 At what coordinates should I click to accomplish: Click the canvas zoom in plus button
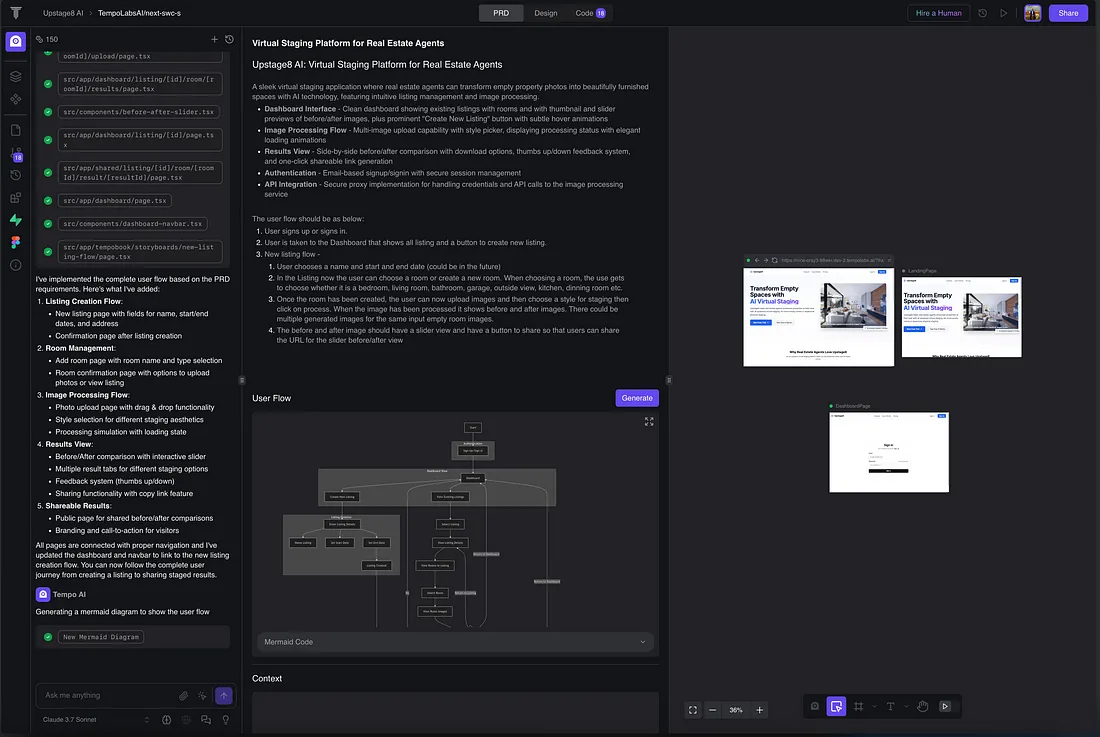760,709
